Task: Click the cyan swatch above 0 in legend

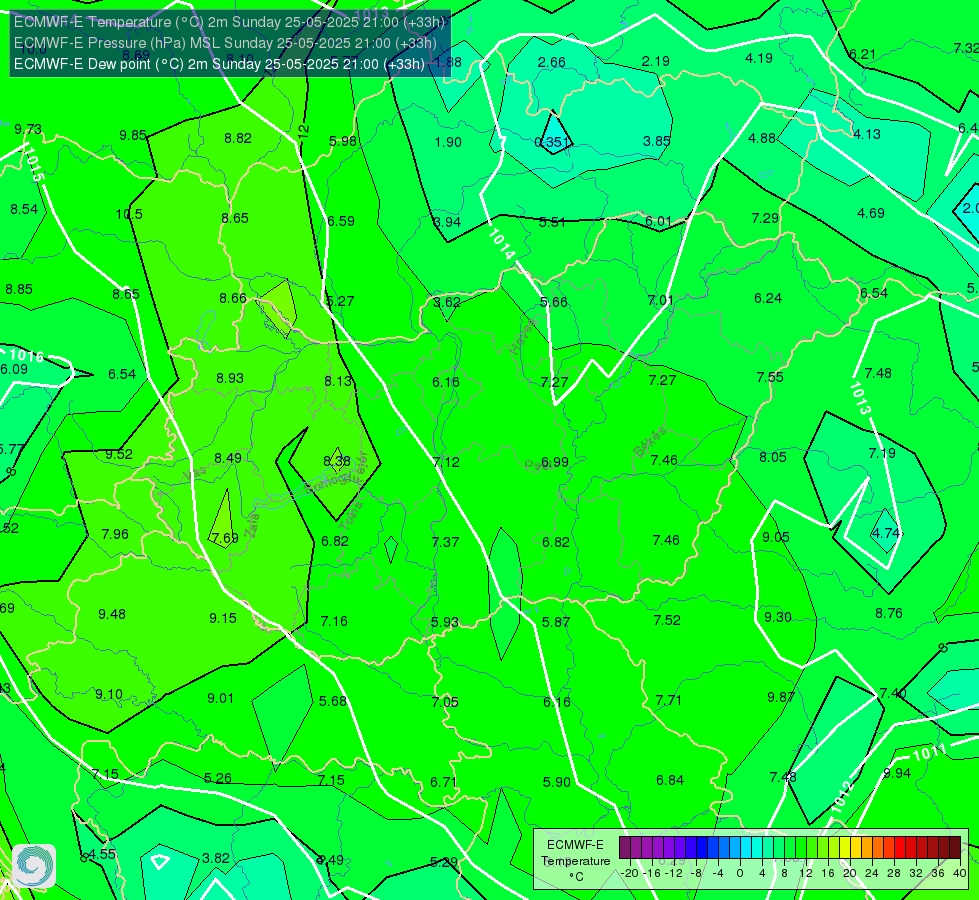Action: [x=745, y=848]
